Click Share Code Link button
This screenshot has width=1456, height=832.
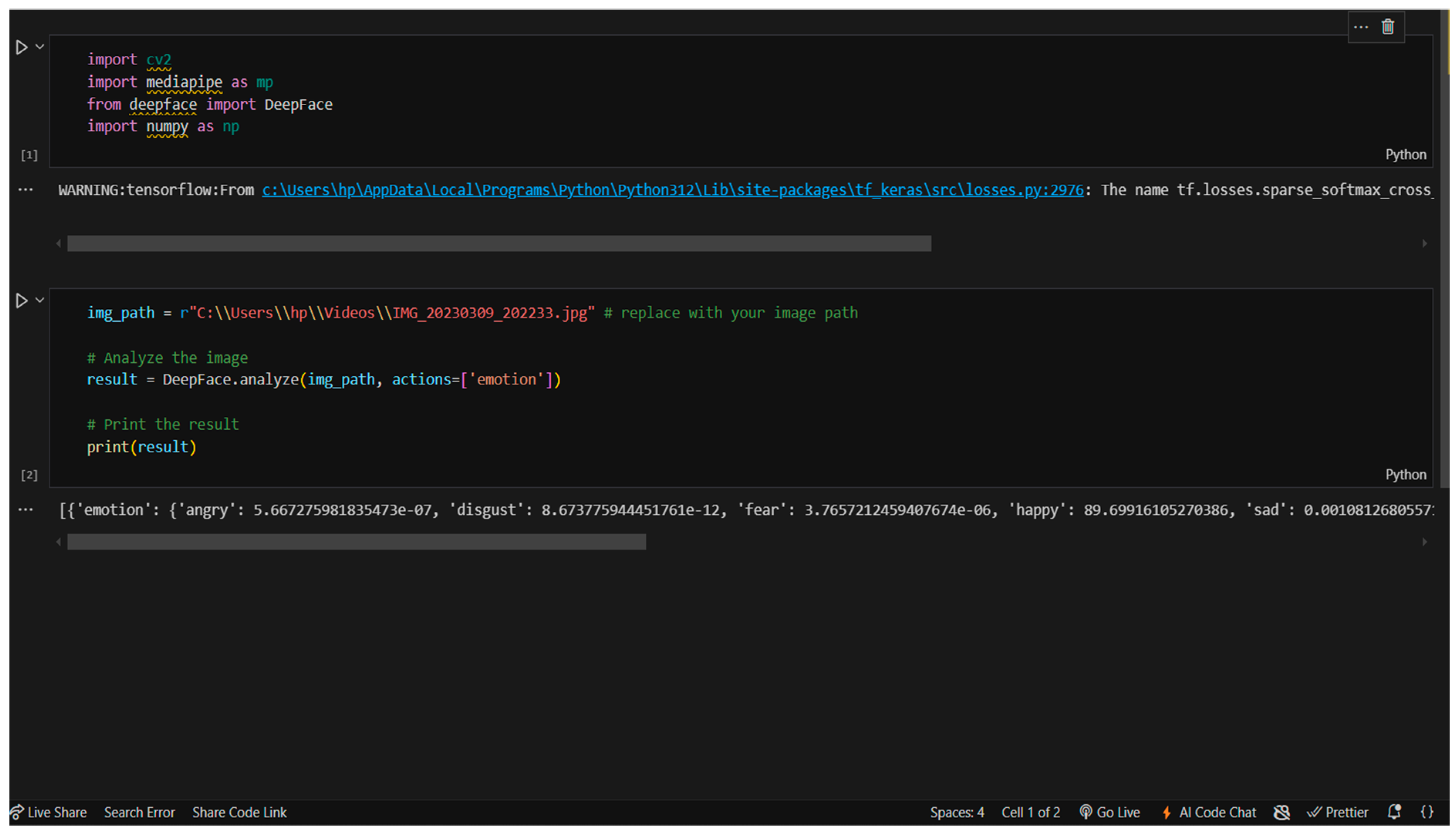click(x=239, y=812)
